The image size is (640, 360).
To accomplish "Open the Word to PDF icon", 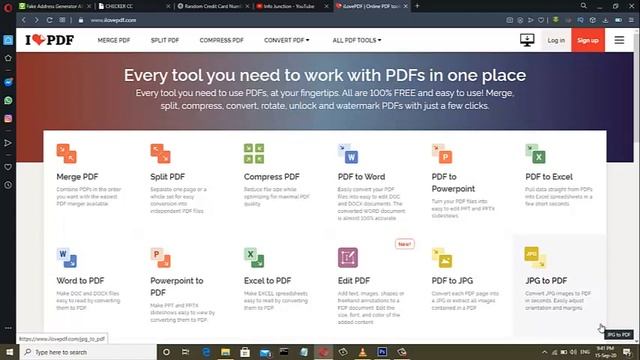I will click(x=66, y=258).
